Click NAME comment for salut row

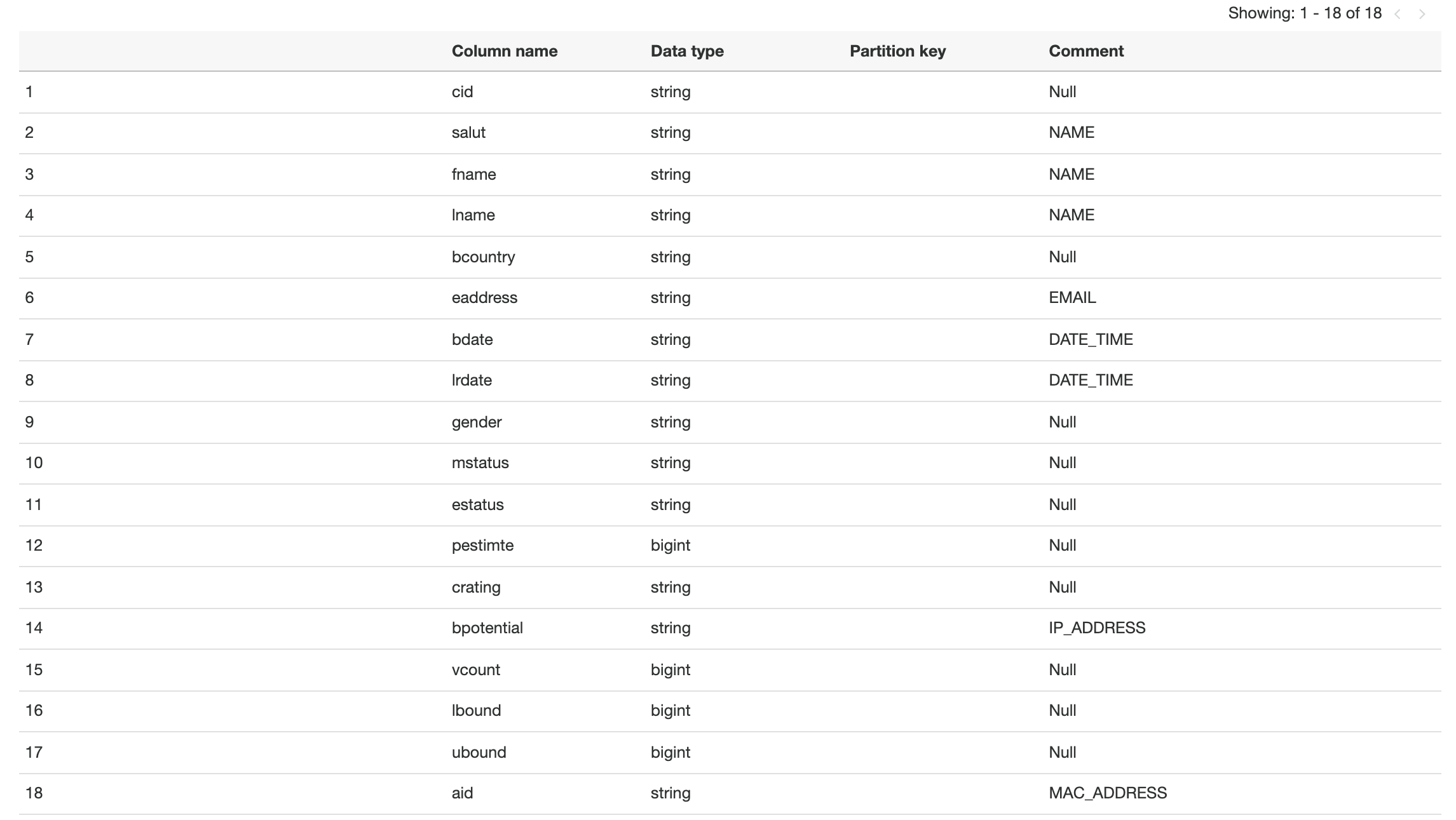pyautogui.click(x=1071, y=132)
